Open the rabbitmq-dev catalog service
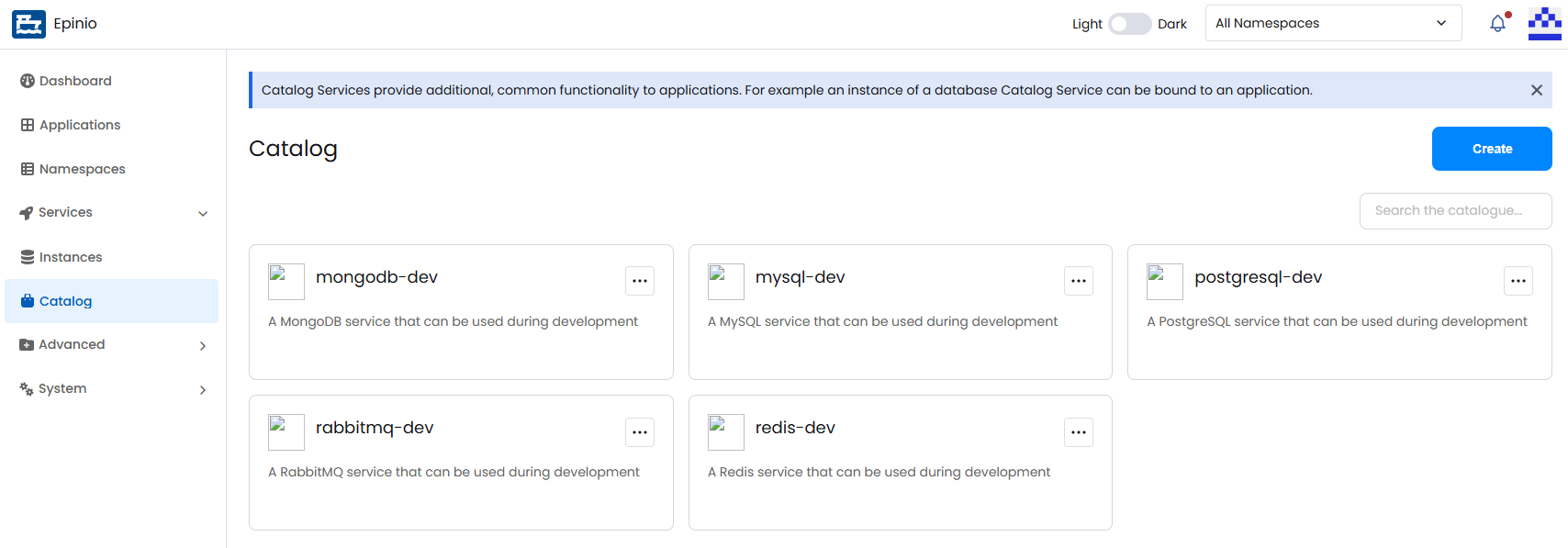 click(375, 428)
